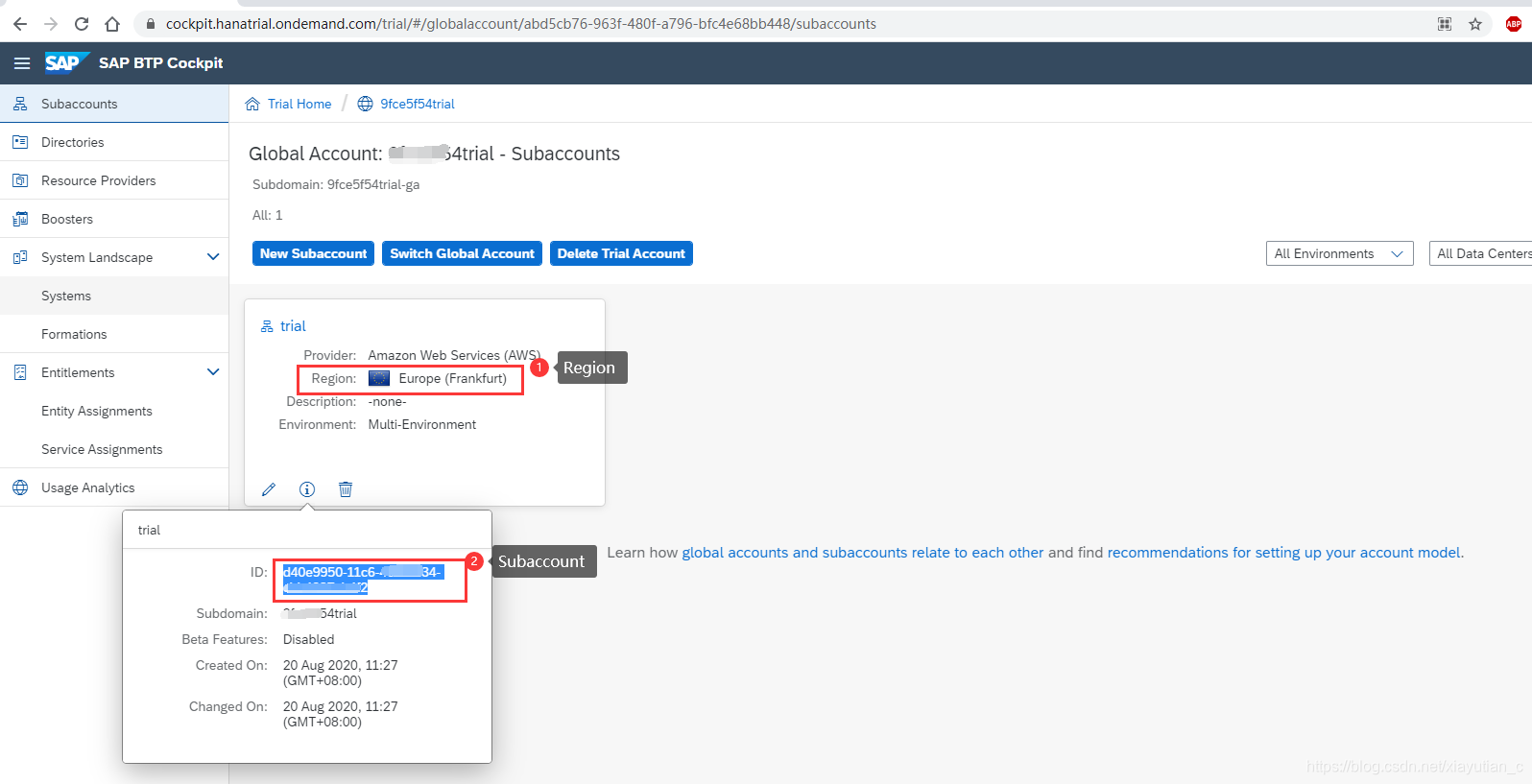Viewport: 1532px width, 784px height.
Task: Open Entity Assignments in the sidebar
Action: coord(114,411)
